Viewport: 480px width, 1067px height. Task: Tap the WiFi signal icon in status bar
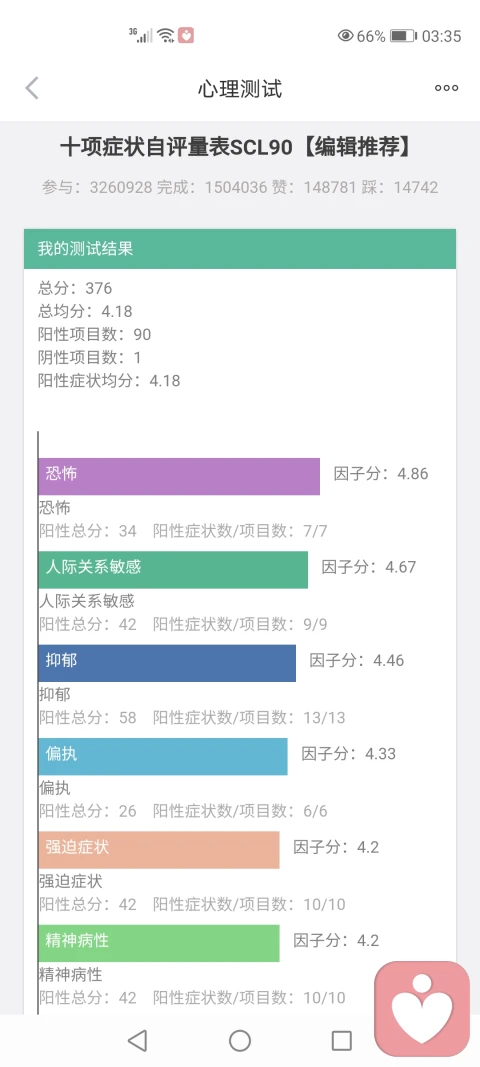click(x=165, y=35)
